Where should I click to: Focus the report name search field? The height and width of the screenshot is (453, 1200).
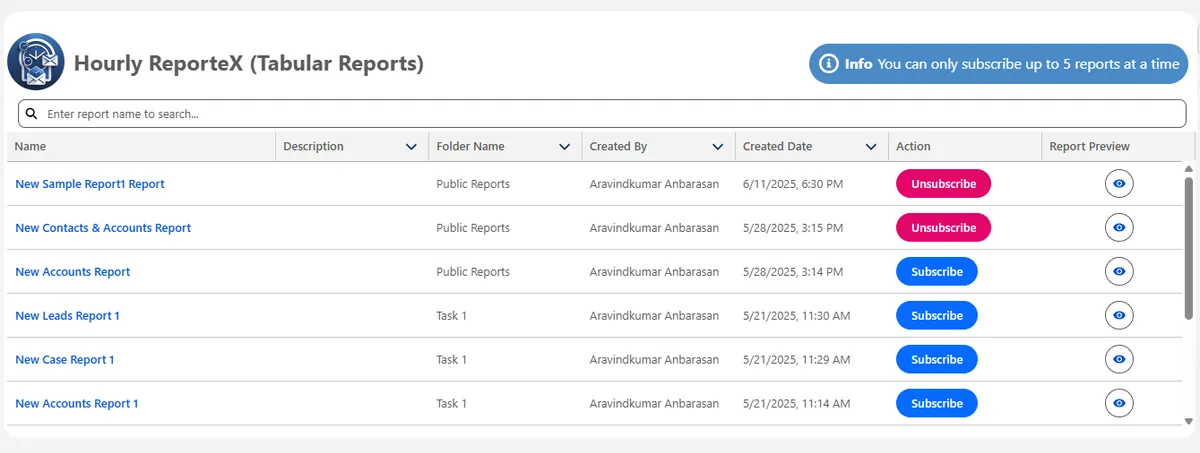pyautogui.click(x=602, y=114)
